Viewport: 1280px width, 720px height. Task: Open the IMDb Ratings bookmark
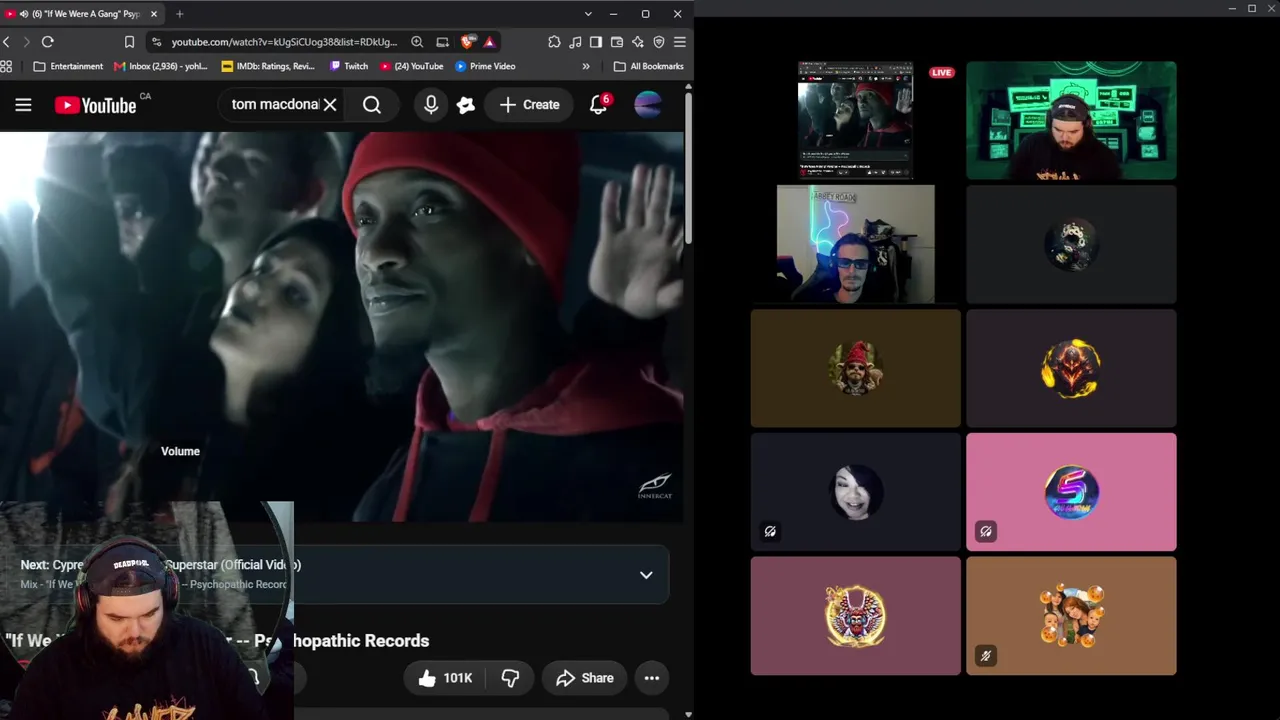(x=268, y=66)
